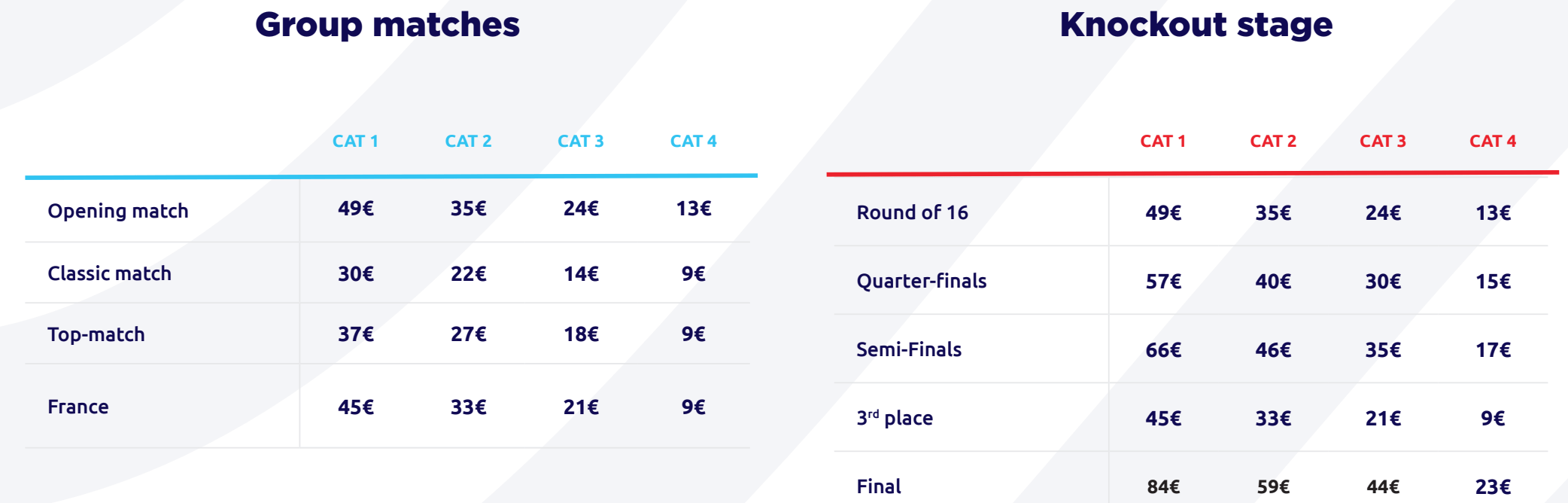This screenshot has width=1568, height=503.
Task: Select the Classic match row label
Action: tap(110, 273)
